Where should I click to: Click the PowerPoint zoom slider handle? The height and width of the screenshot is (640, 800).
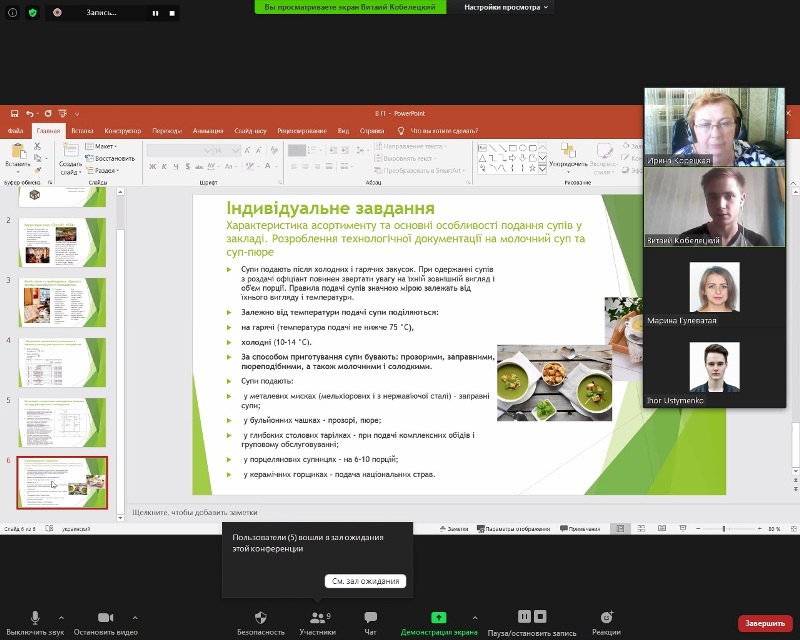[724, 529]
